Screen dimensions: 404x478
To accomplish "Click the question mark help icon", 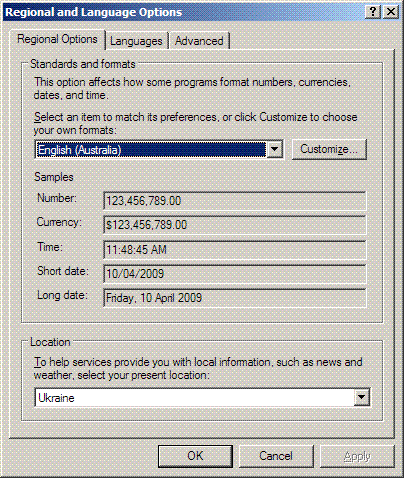I will coord(373,12).
